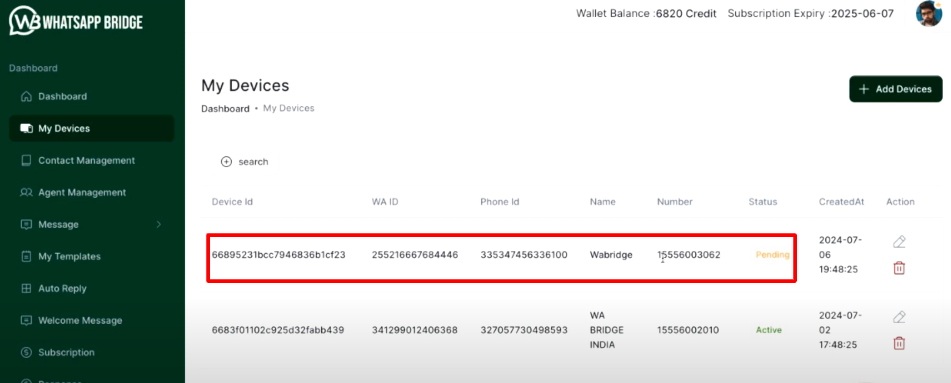Click the Action column header
Image resolution: width=951 pixels, height=383 pixels.
pos(900,202)
